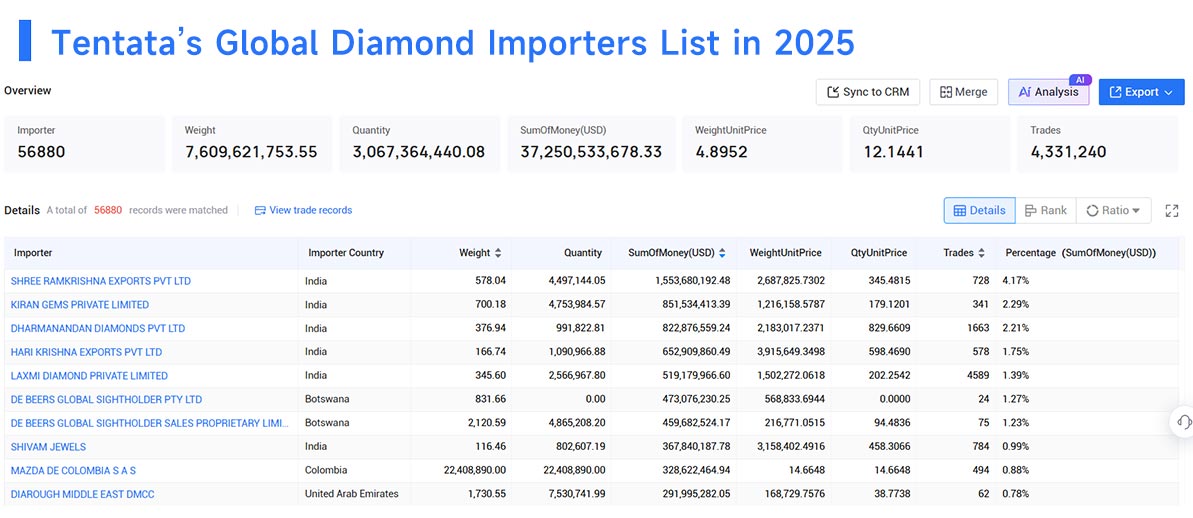Click the 829.6609 QtyUnitPrice cell
Viewport: 1193px width, 518px height.
pos(889,329)
